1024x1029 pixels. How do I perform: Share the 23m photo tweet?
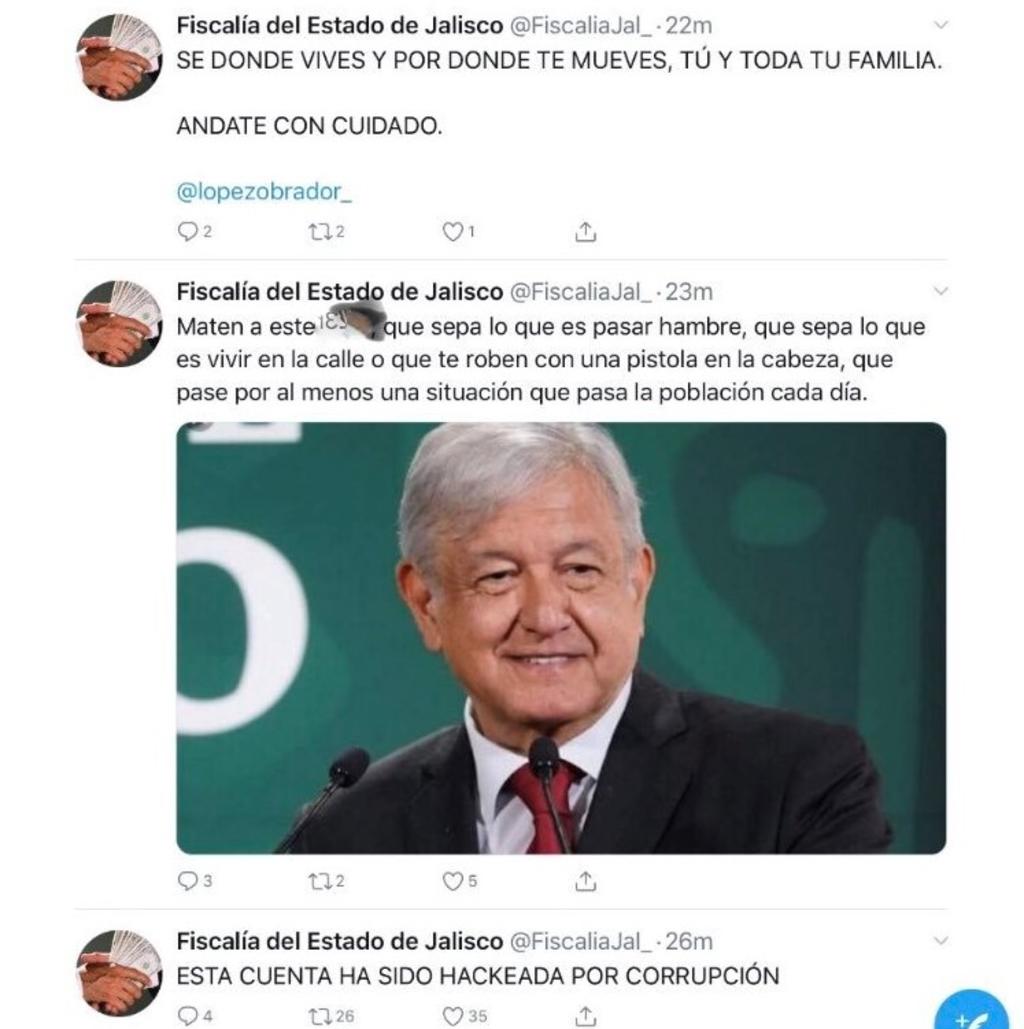[586, 880]
